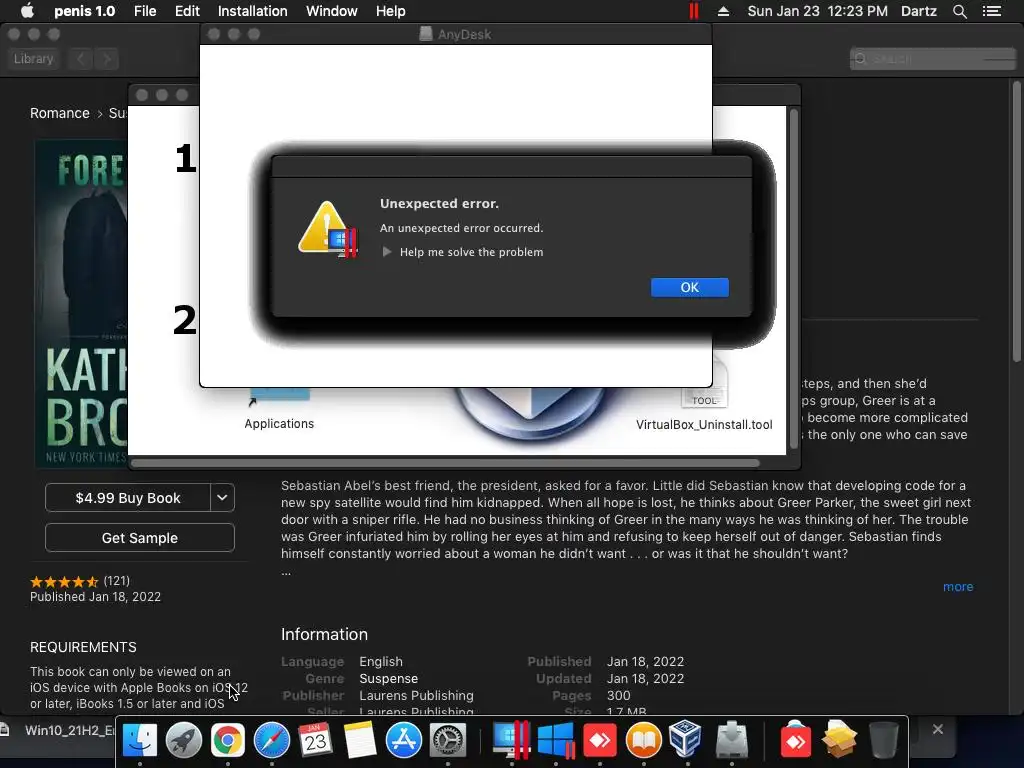Click the eject icon in menu bar
The width and height of the screenshot is (1024, 768).
[724, 11]
